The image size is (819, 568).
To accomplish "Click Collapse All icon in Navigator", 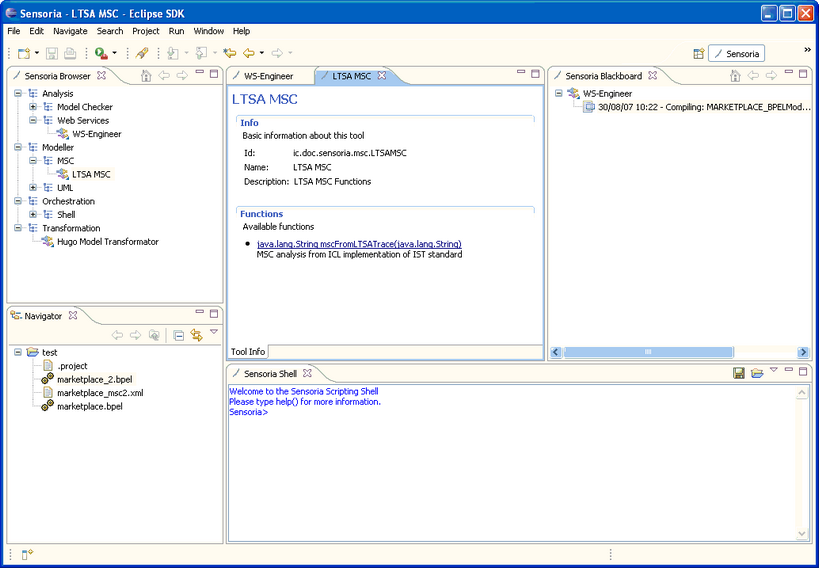I will point(179,335).
